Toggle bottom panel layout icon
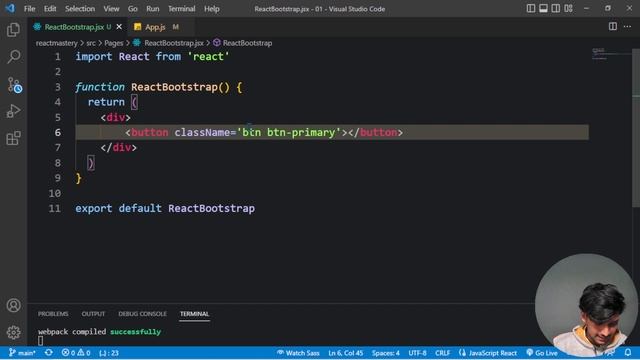This screenshot has height=360, width=640. [543, 9]
